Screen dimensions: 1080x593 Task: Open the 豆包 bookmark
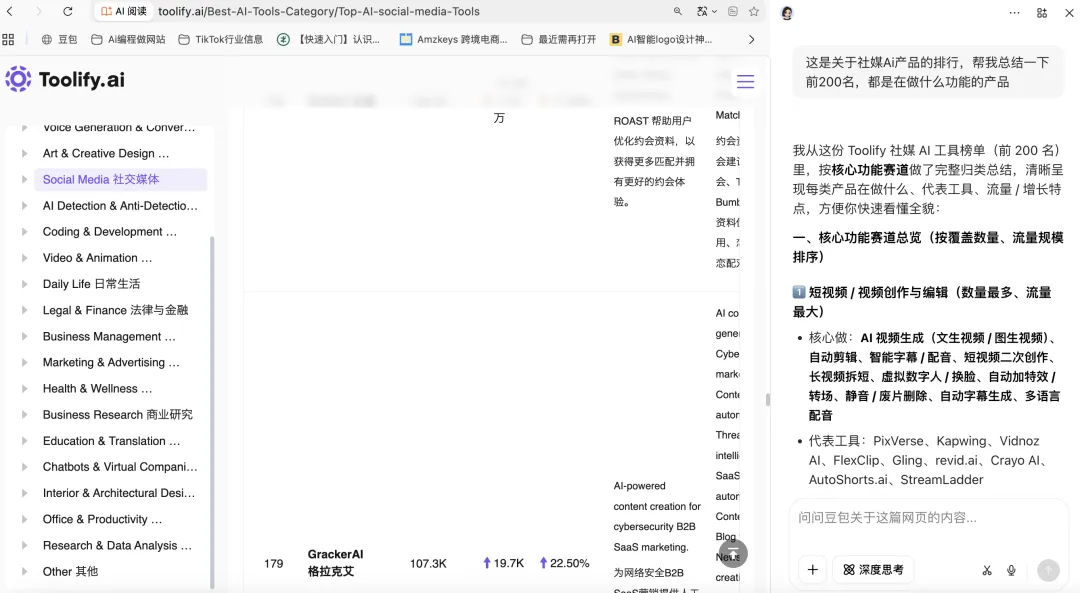[x=59, y=39]
